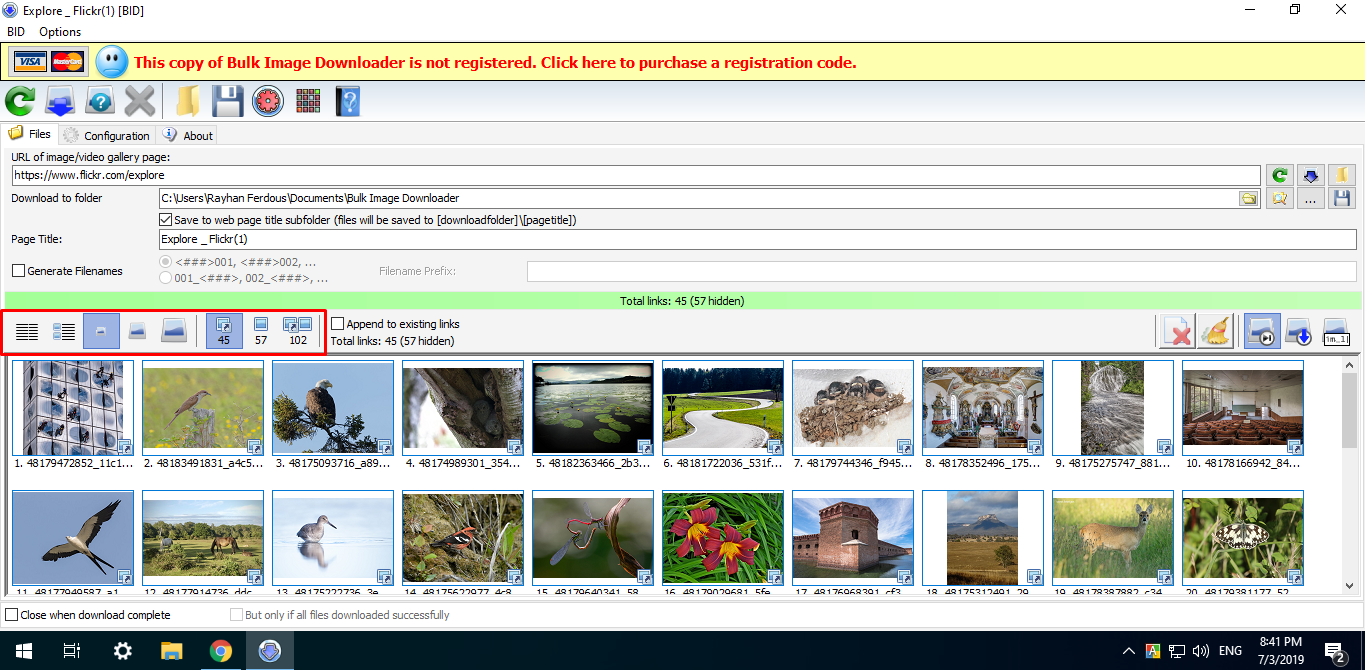Click the remove file red X icon
The height and width of the screenshot is (670, 1365).
tap(1178, 331)
